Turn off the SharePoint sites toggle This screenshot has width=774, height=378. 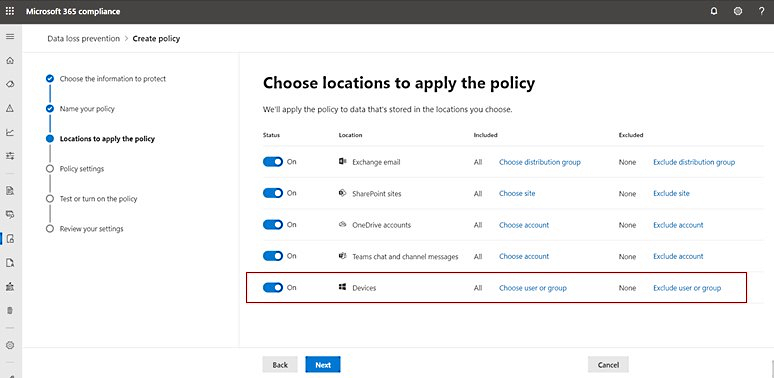point(273,193)
